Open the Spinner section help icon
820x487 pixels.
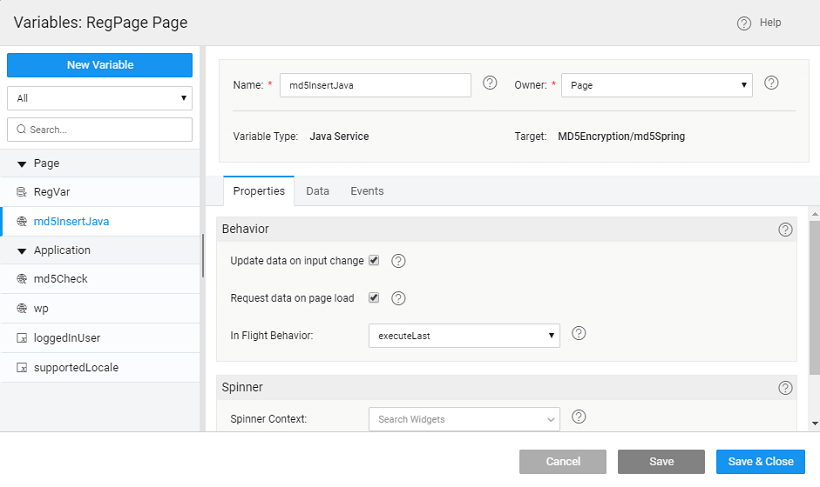point(785,387)
